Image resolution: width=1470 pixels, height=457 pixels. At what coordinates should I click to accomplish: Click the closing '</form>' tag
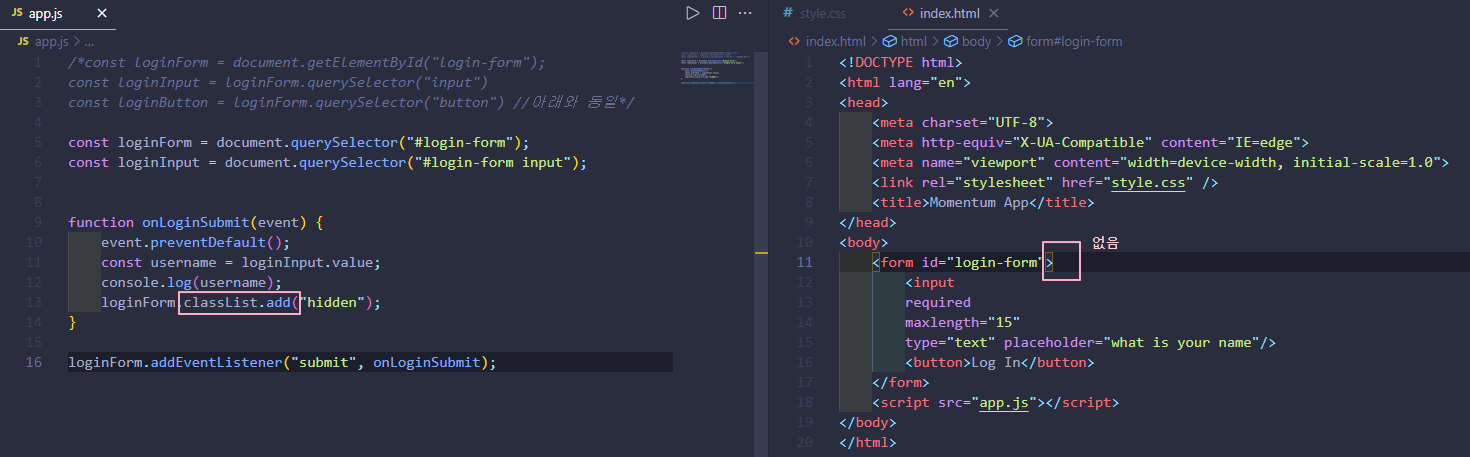[x=901, y=382]
